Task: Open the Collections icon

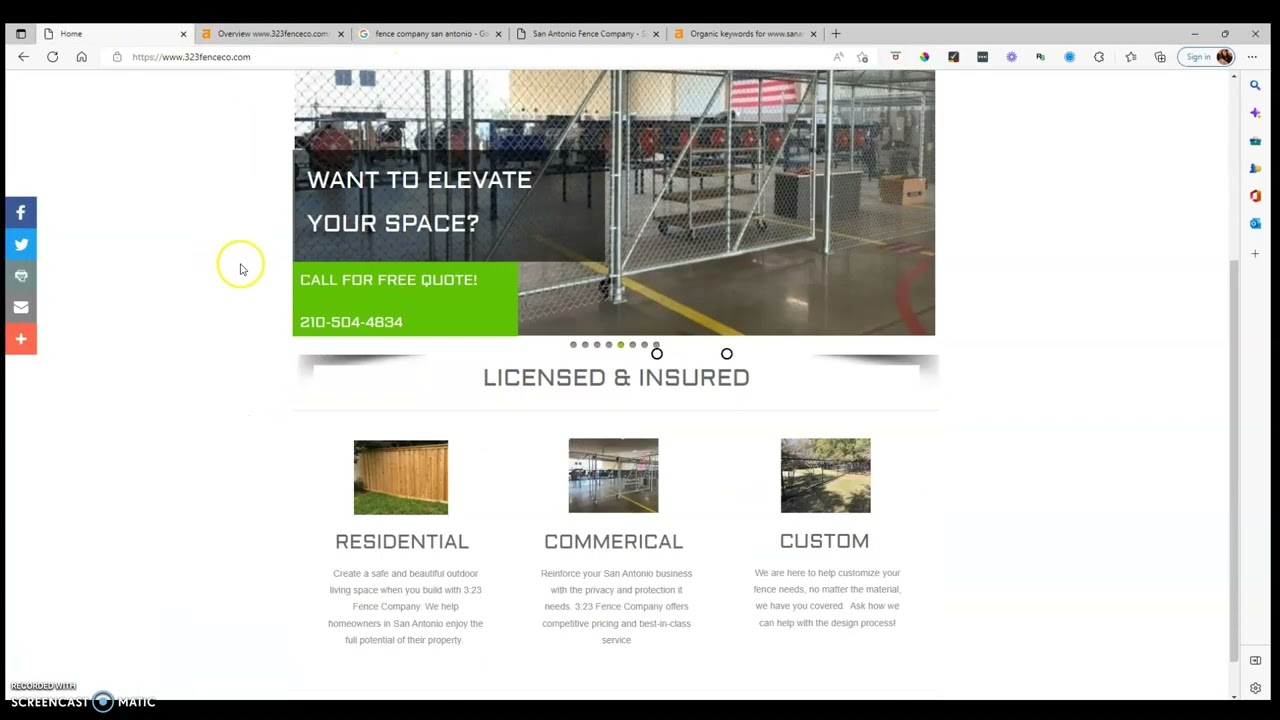Action: pos(1160,57)
